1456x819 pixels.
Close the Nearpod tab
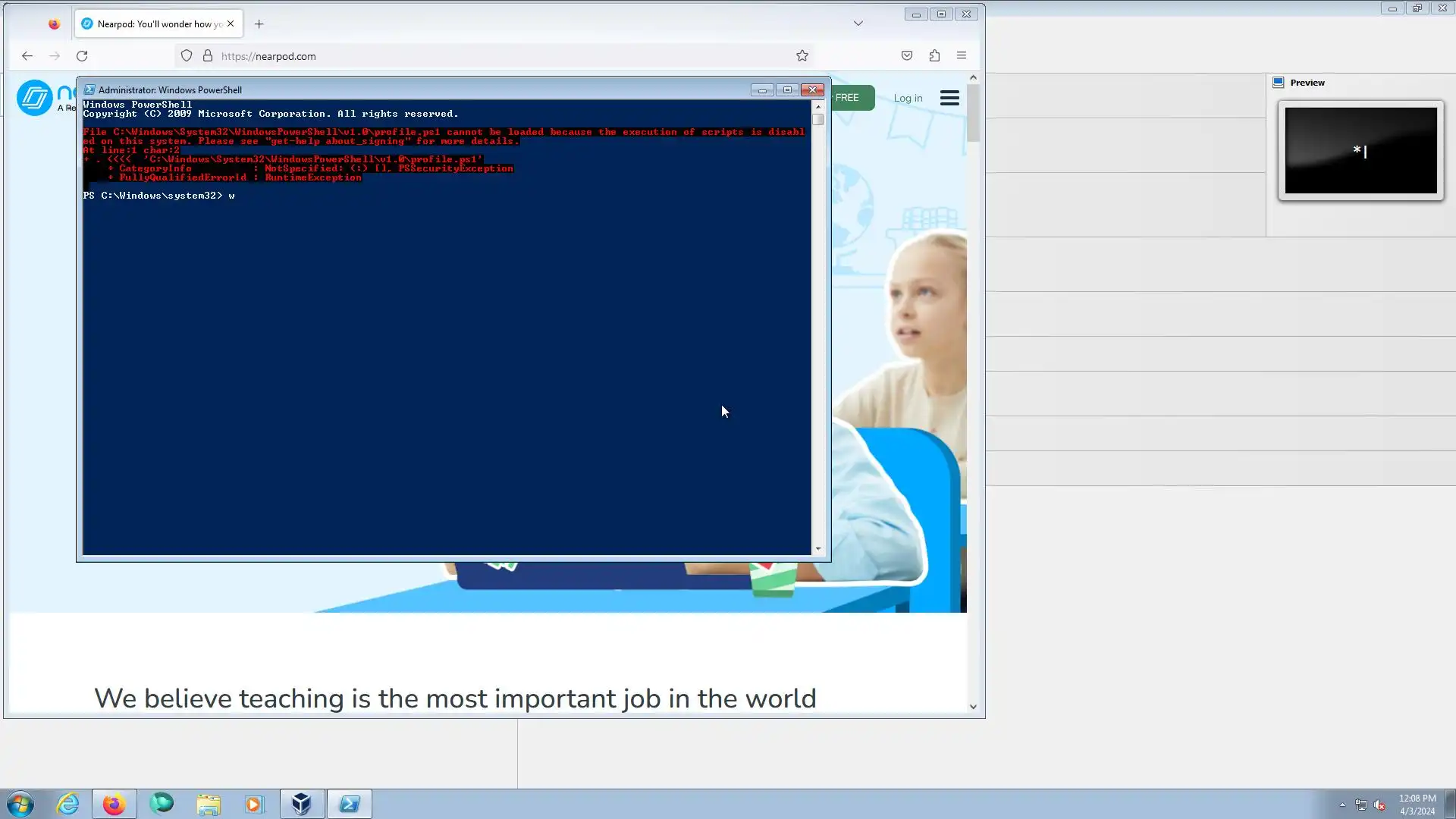coord(231,24)
